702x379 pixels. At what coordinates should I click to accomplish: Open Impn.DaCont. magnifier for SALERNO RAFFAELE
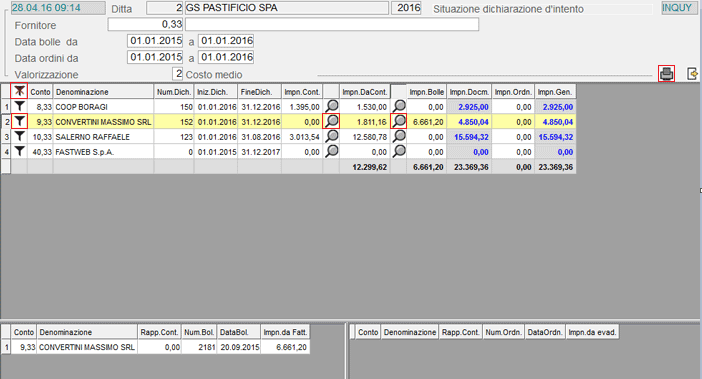pos(398,136)
